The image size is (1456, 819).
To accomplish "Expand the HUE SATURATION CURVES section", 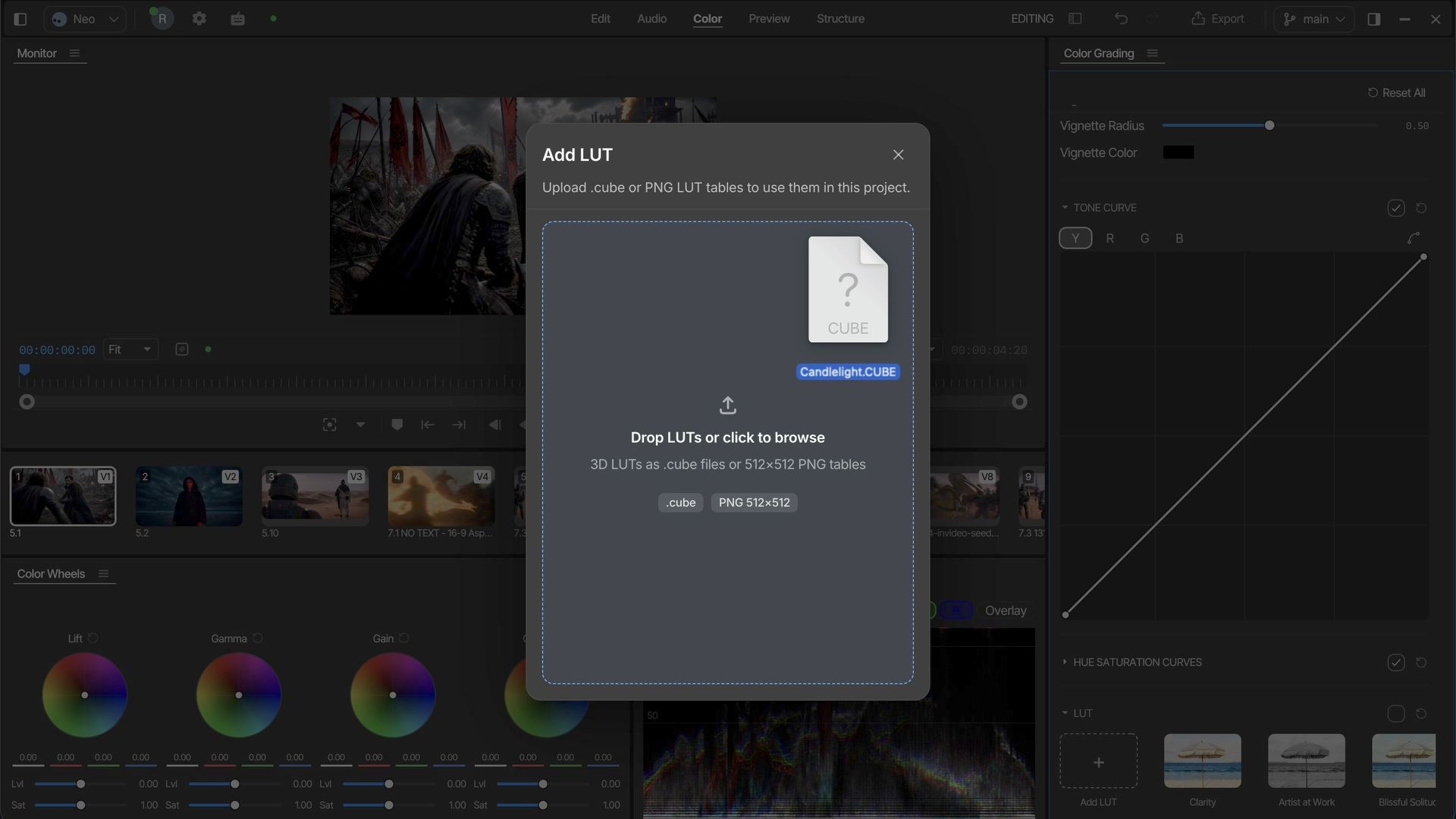I will 1065,662.
